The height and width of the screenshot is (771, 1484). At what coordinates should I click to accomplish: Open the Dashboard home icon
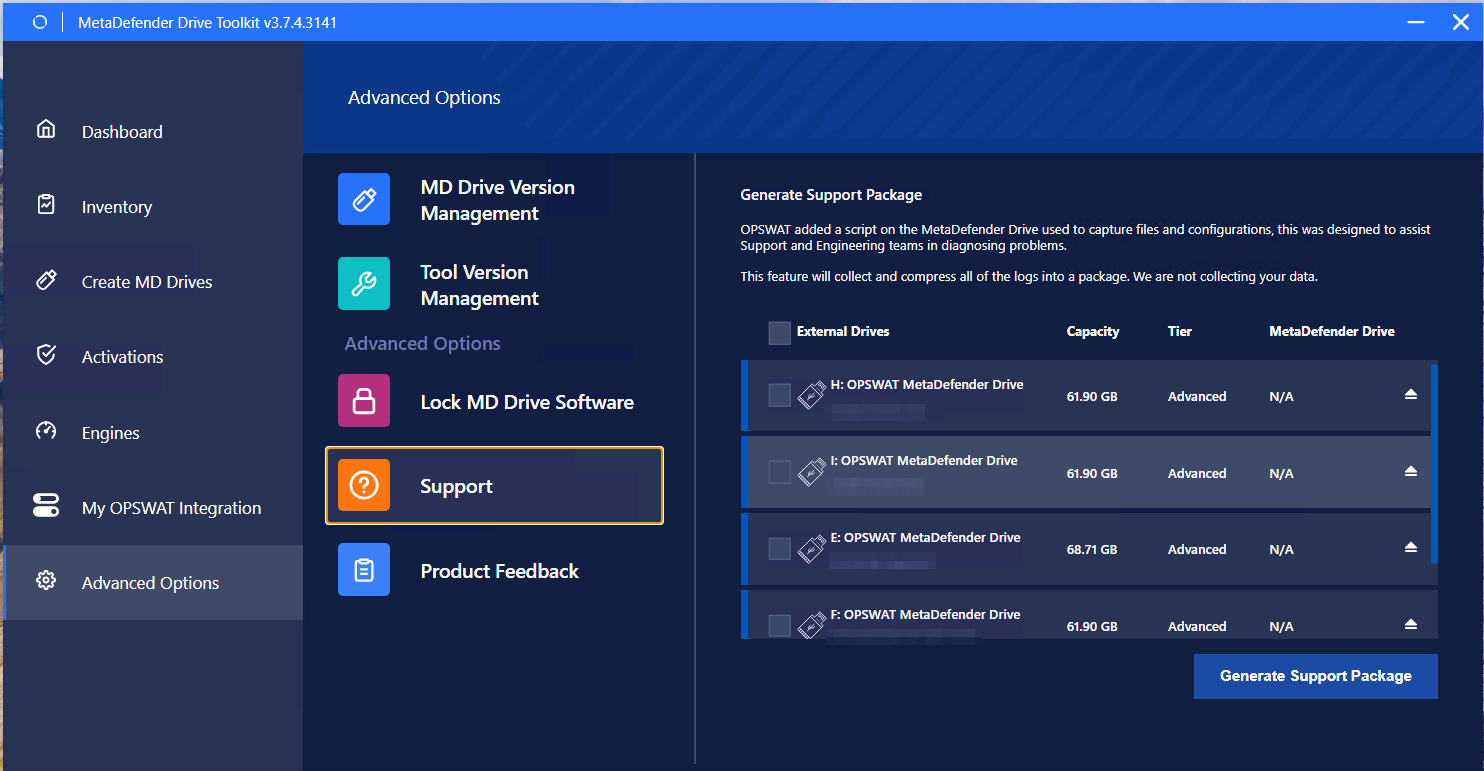(x=45, y=130)
